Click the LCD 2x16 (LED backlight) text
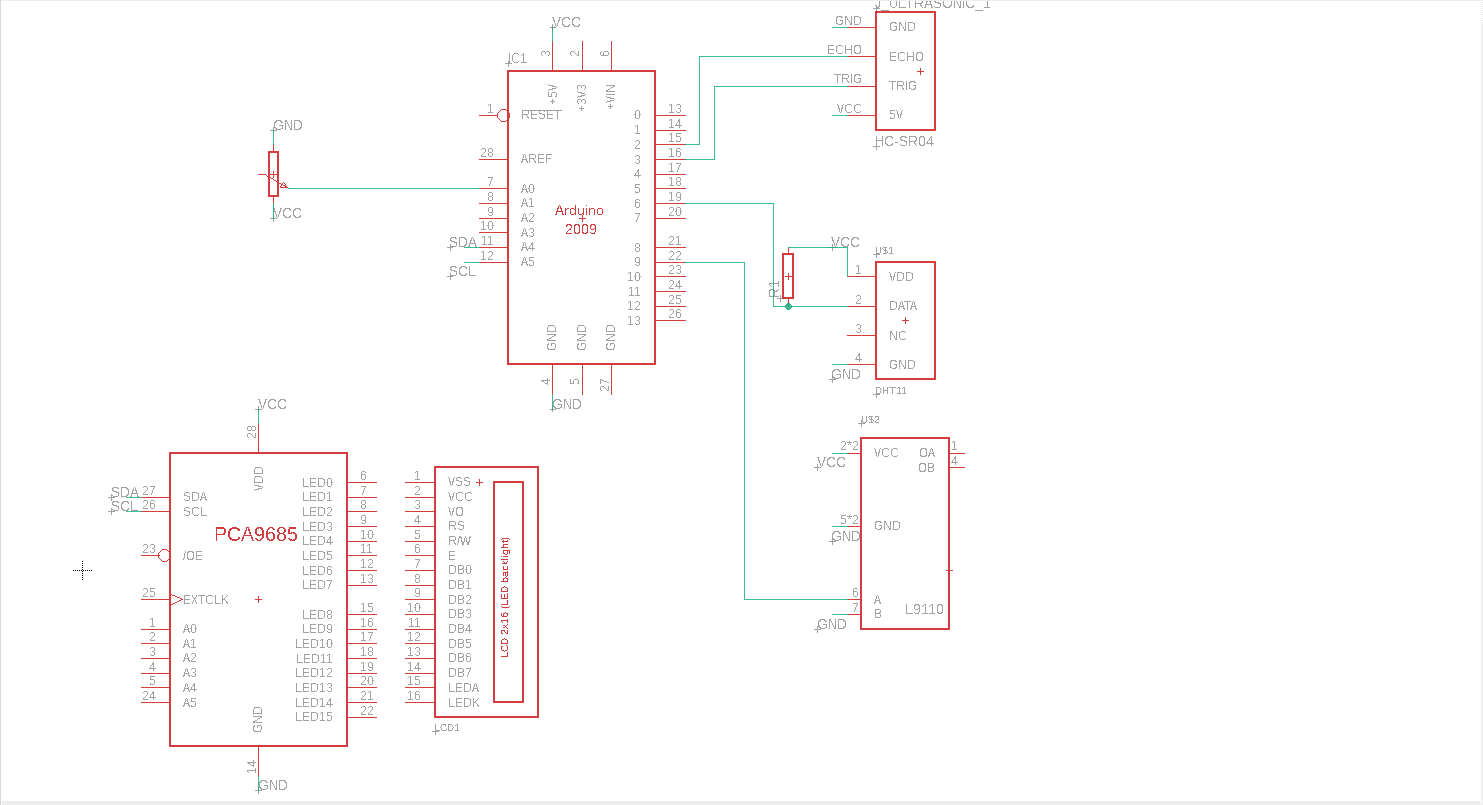Screen dimensions: 1483x805 click(506, 596)
